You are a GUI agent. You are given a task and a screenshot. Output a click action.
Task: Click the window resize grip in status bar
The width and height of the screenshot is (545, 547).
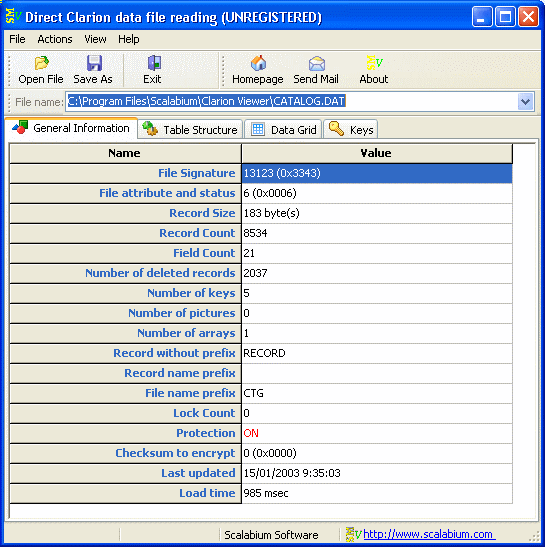pyautogui.click(x=535, y=536)
